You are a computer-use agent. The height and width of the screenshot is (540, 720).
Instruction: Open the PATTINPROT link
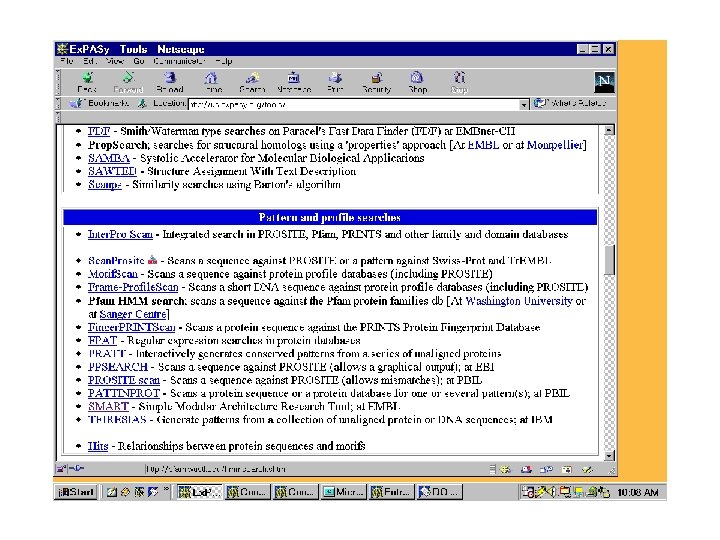(x=124, y=394)
